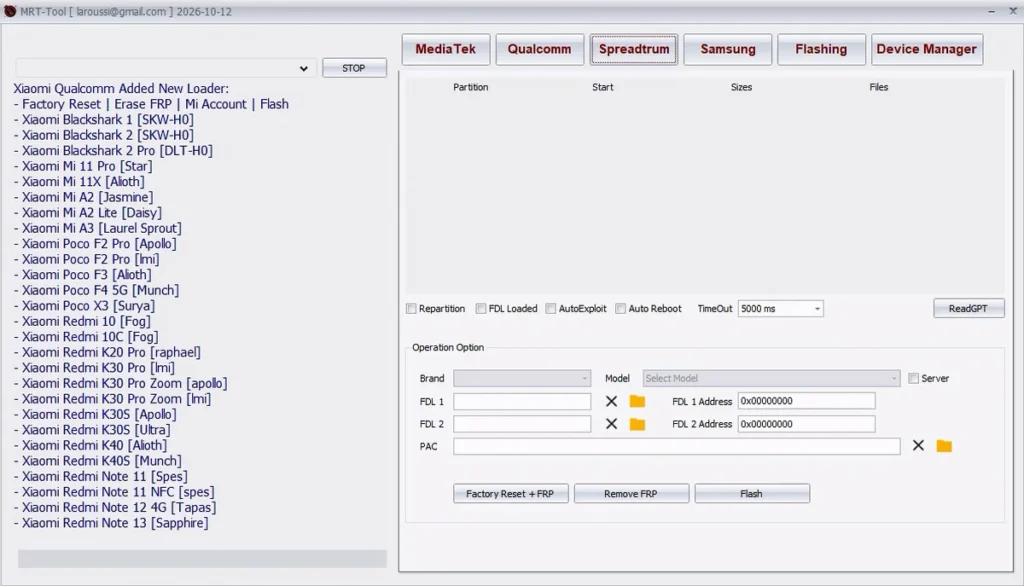
Task: Open the Qualcomm tab
Action: click(539, 49)
